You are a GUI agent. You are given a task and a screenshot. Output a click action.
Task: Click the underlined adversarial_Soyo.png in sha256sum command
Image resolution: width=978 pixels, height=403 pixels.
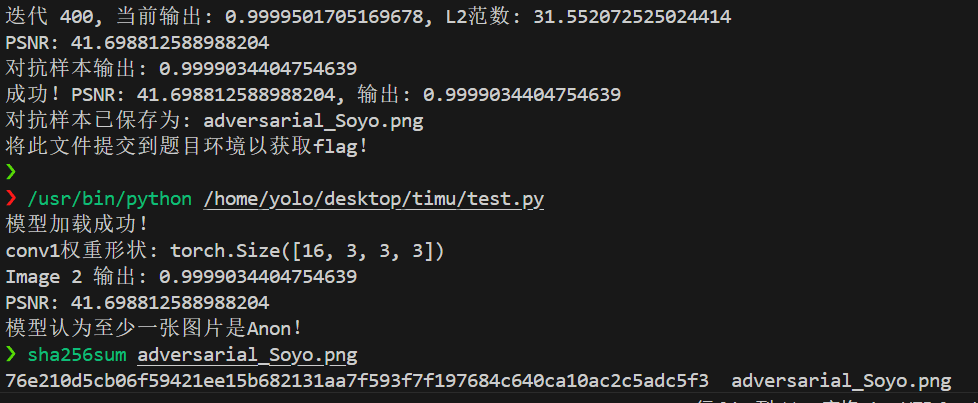coord(248,355)
